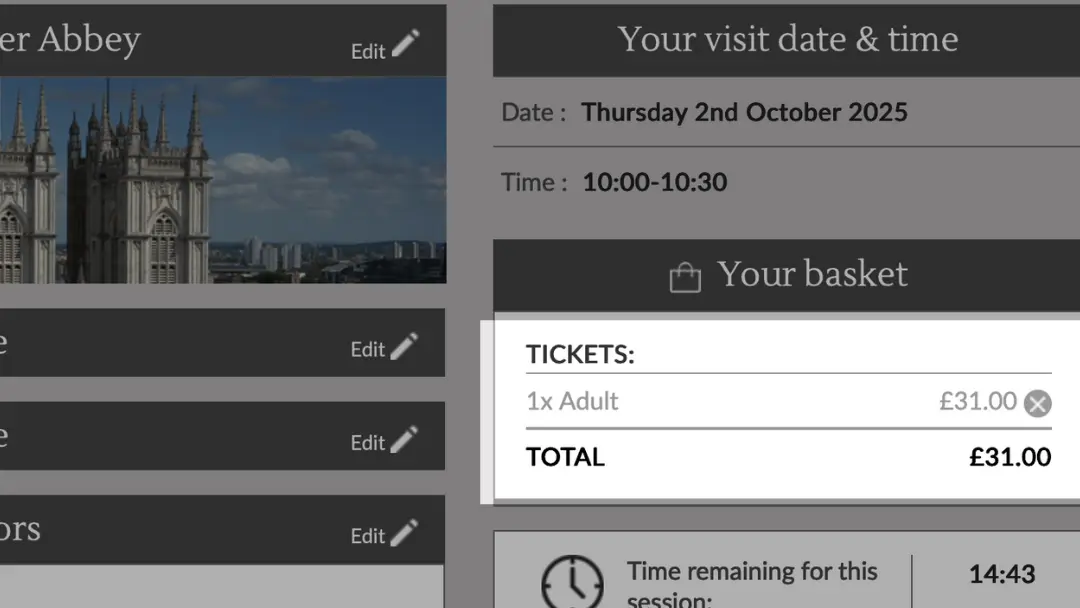Click the '1x Adult' ticket line
This screenshot has width=1080, height=608.
[x=572, y=401]
